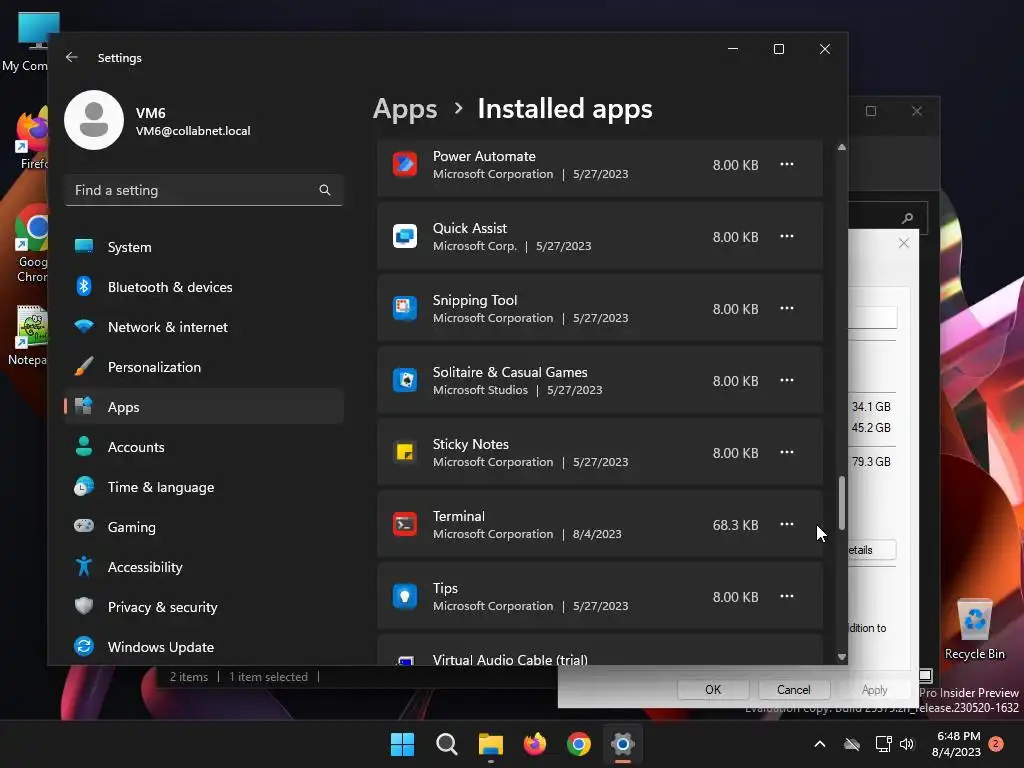The image size is (1024, 768).
Task: Click the Find a setting search box
Action: coord(204,190)
